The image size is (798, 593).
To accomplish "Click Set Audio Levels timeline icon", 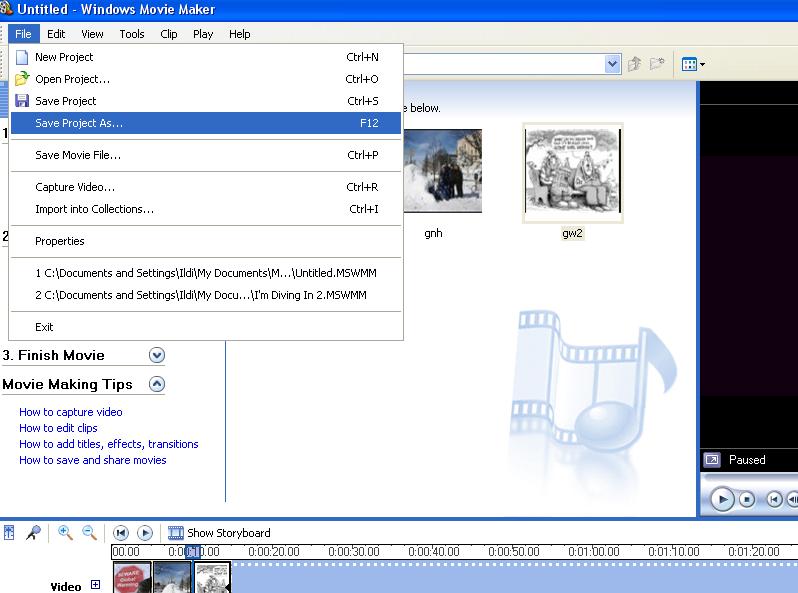I will pos(9,533).
